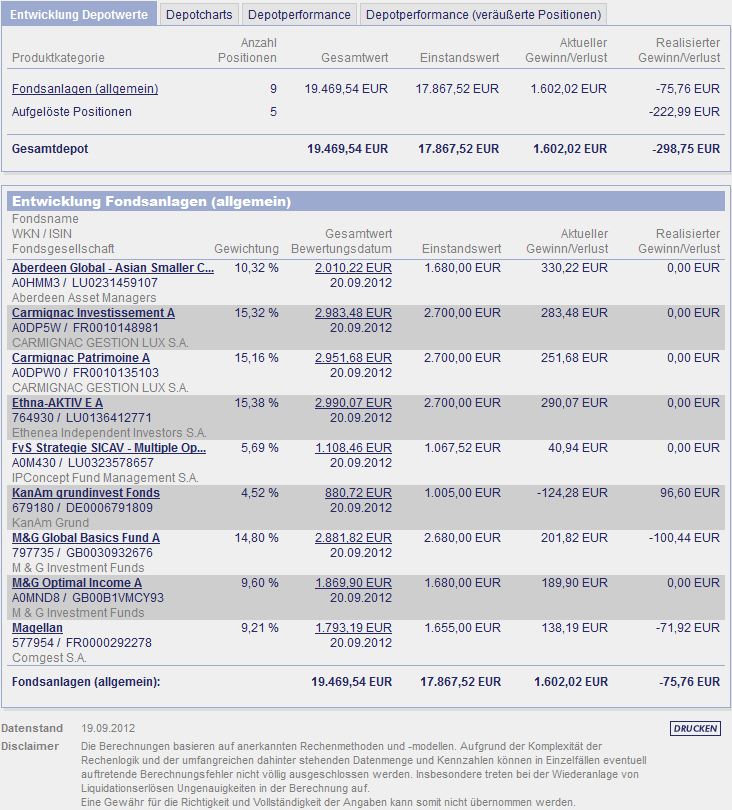Select Ethenea Independent Investors S.A. text
Screen dimensions: 732x810
109,432
